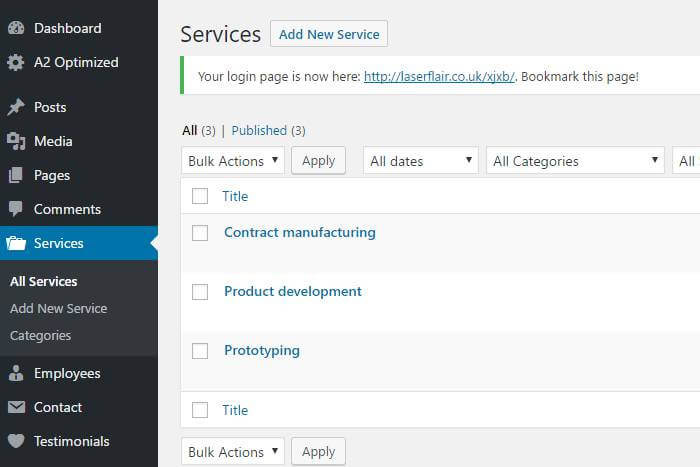700x467 pixels.
Task: Tick the Contract manufacturing checkbox
Action: pos(200,233)
